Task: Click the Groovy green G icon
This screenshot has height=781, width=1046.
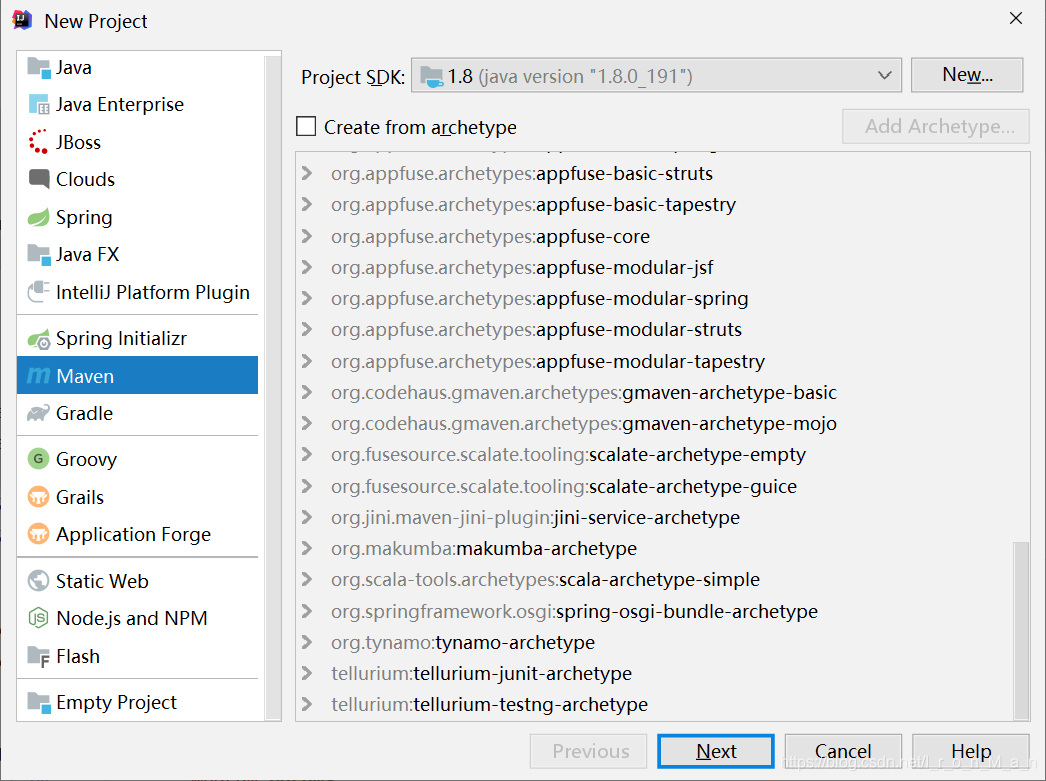Action: (x=39, y=459)
